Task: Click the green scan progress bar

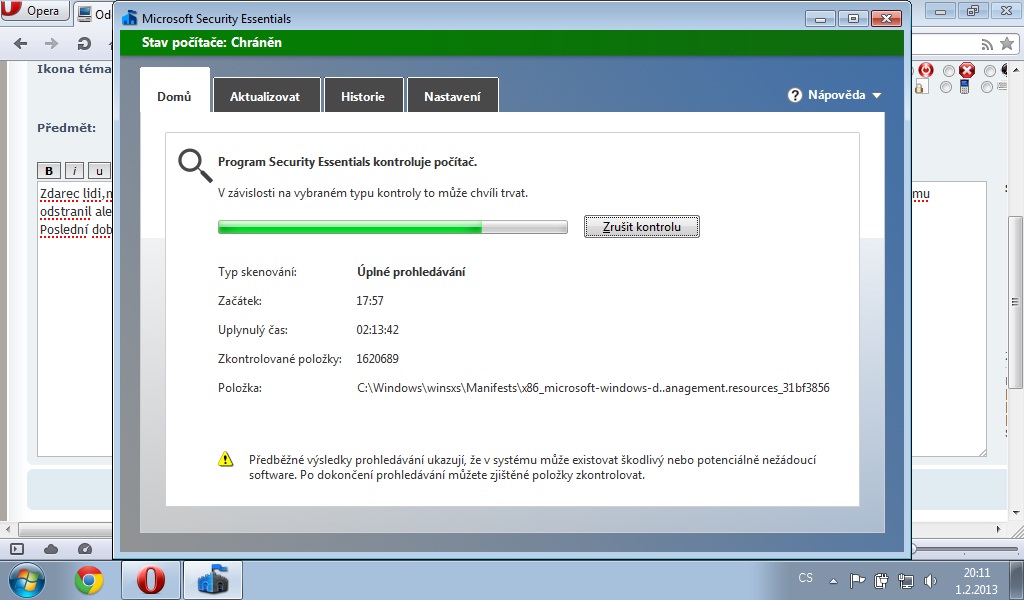Action: coord(392,227)
